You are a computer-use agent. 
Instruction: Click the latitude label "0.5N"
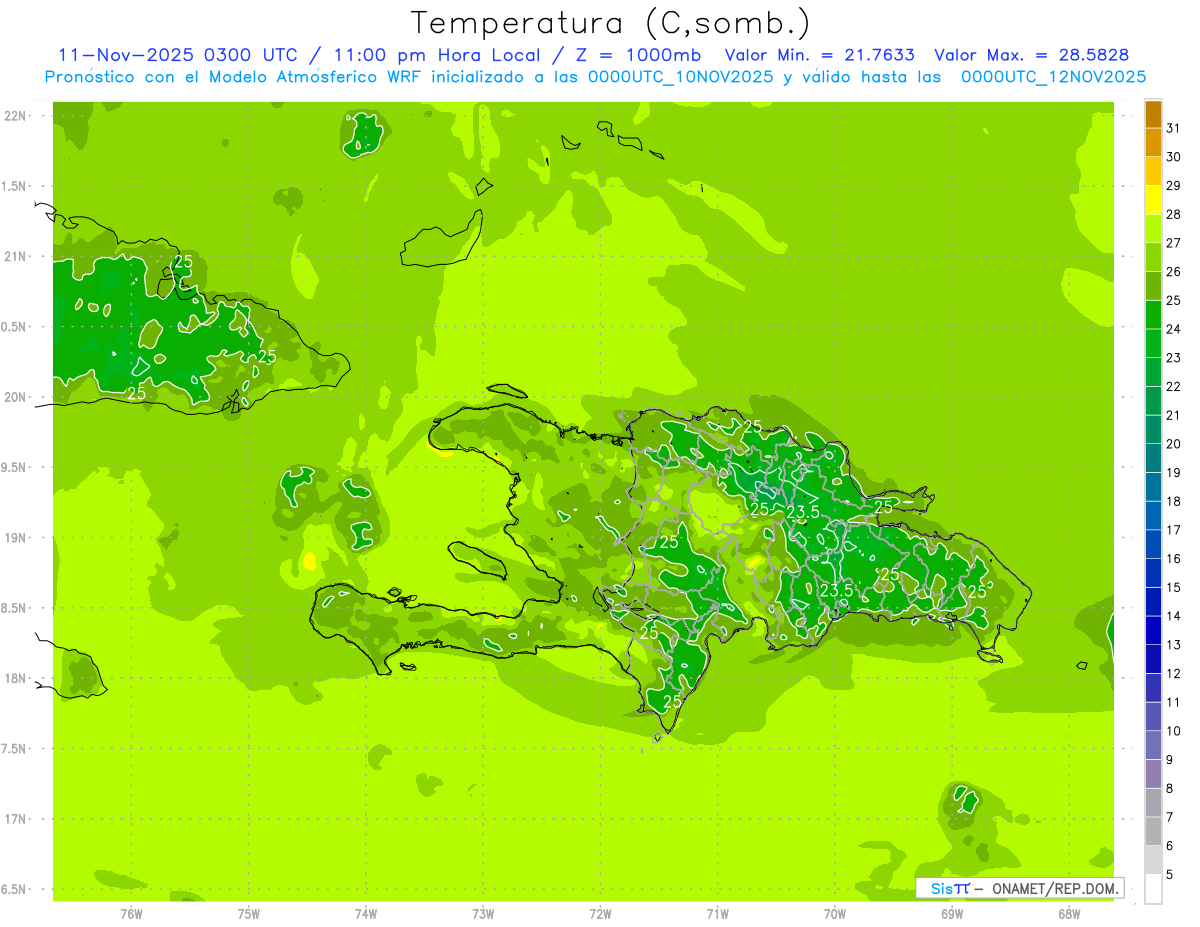(15, 327)
